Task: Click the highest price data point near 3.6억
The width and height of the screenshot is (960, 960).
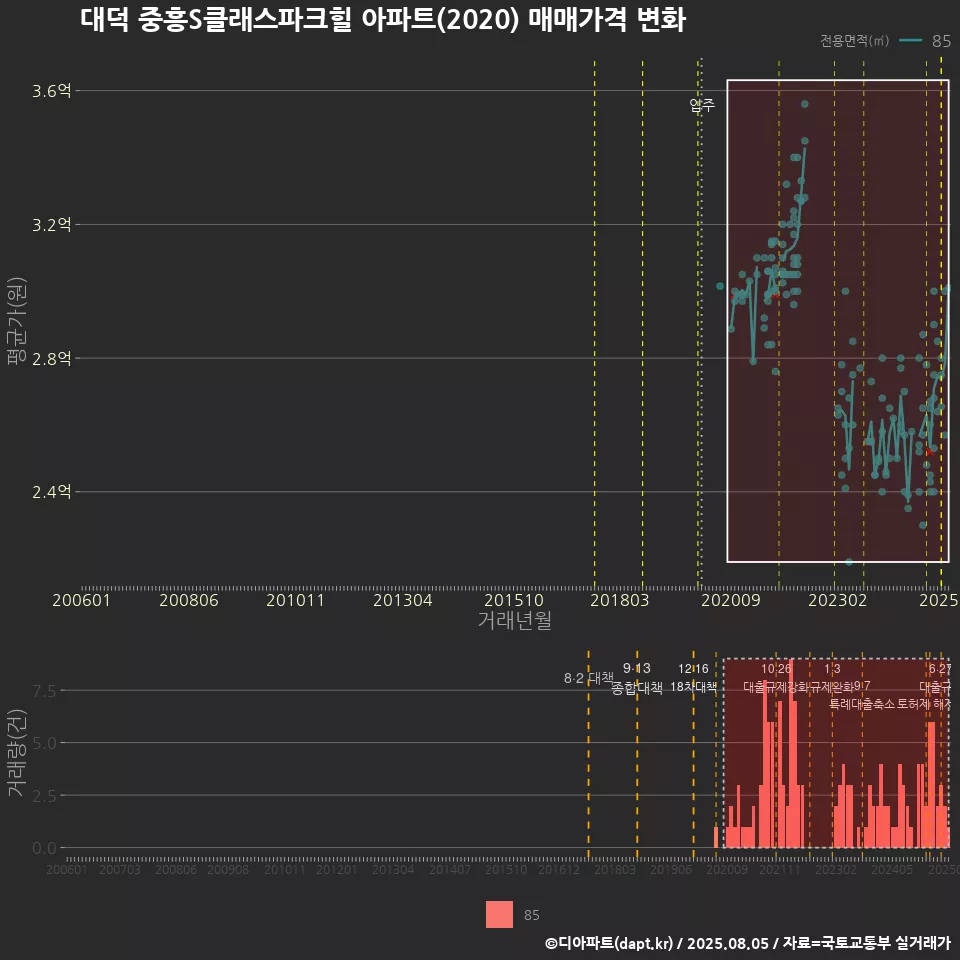Action: coord(804,104)
